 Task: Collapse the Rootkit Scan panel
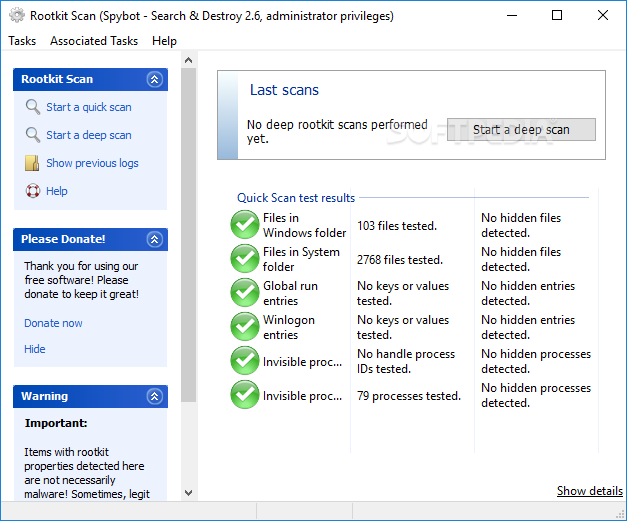click(x=154, y=79)
